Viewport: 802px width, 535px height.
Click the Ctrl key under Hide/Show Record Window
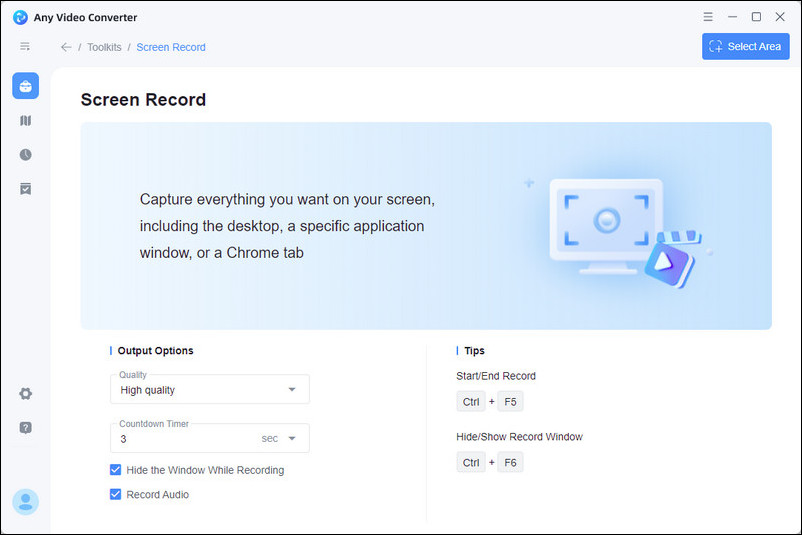click(x=471, y=462)
